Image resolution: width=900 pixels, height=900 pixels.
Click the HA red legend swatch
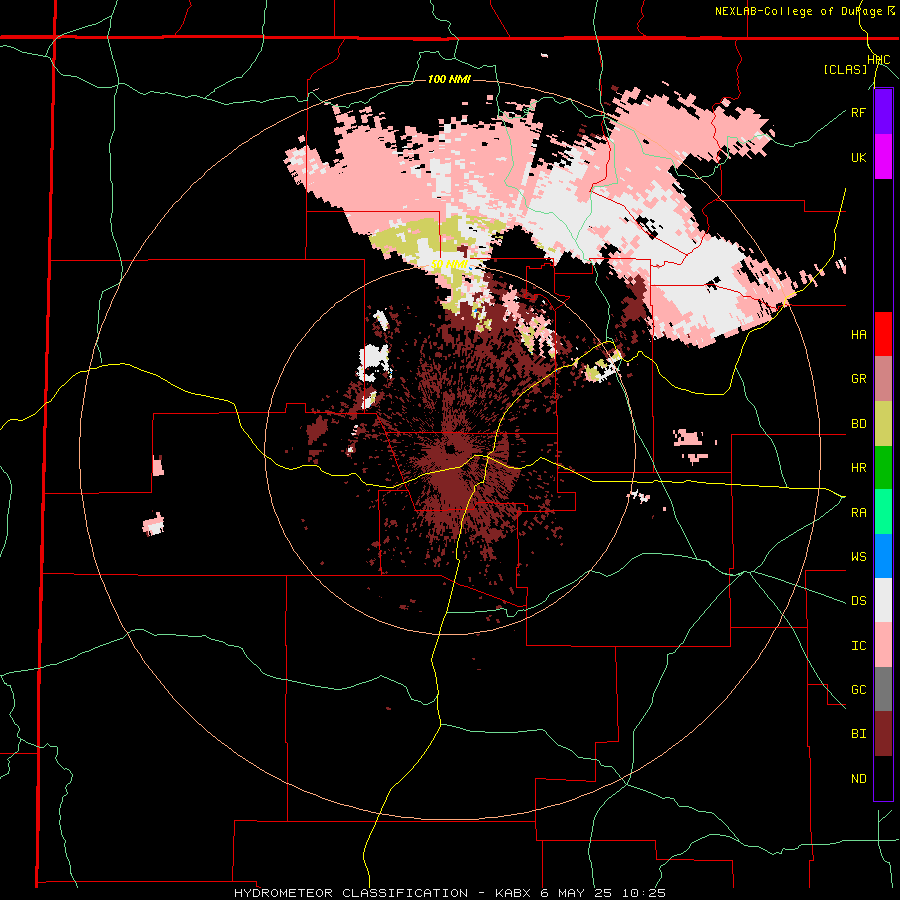pyautogui.click(x=883, y=334)
